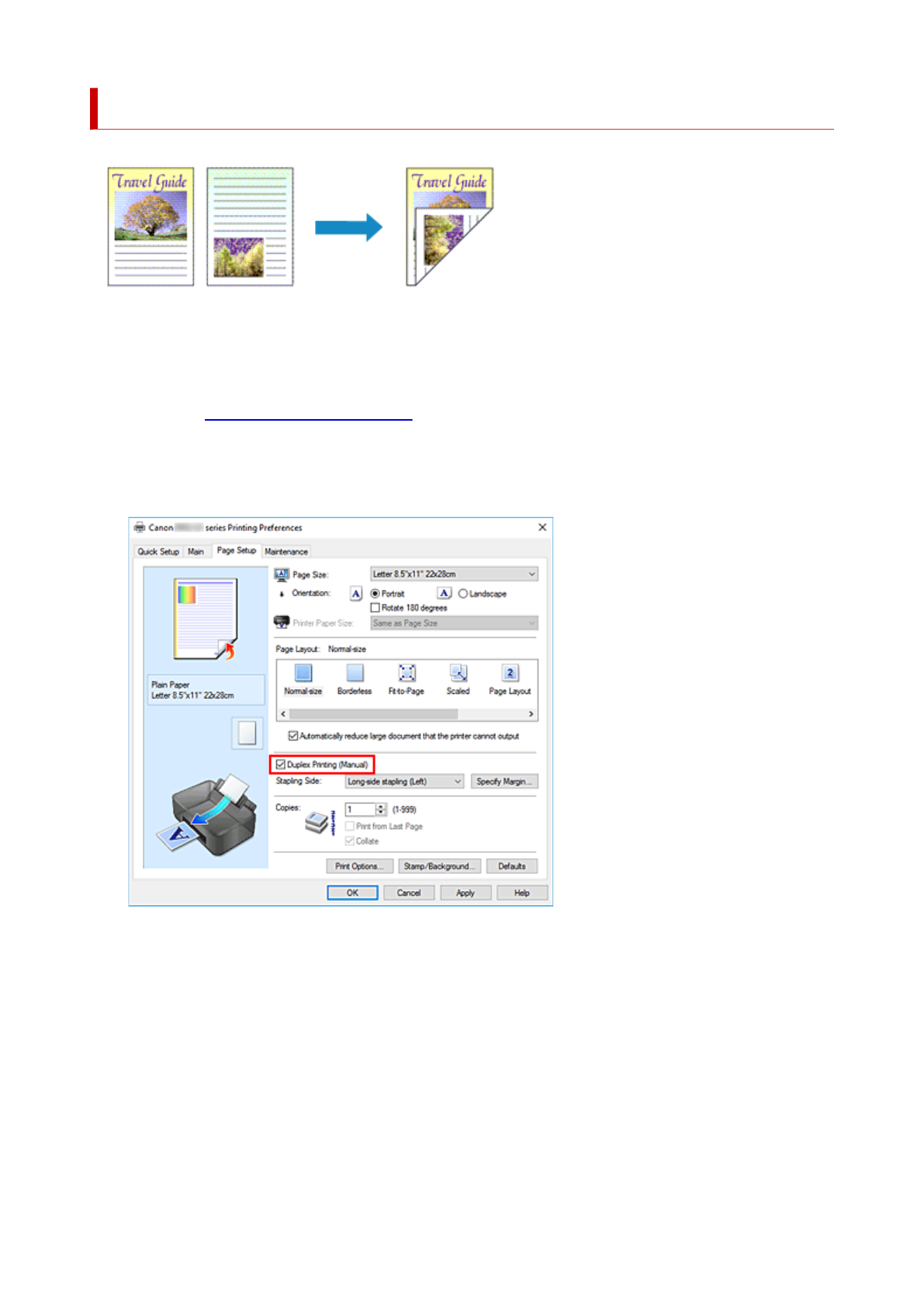This screenshot has height=1307, width=924.
Task: Click the Specify Margin button
Action: 504,782
